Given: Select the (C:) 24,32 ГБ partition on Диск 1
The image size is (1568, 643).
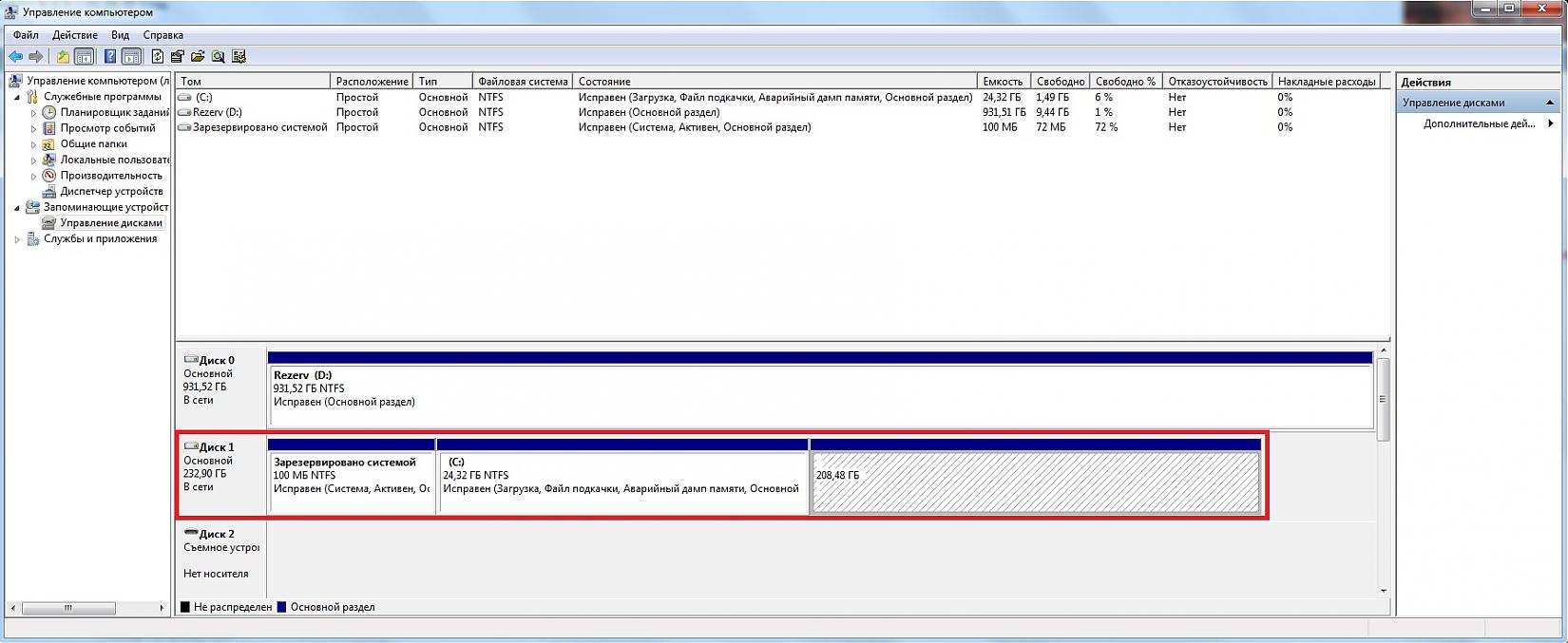Looking at the screenshot, I should click(622, 476).
